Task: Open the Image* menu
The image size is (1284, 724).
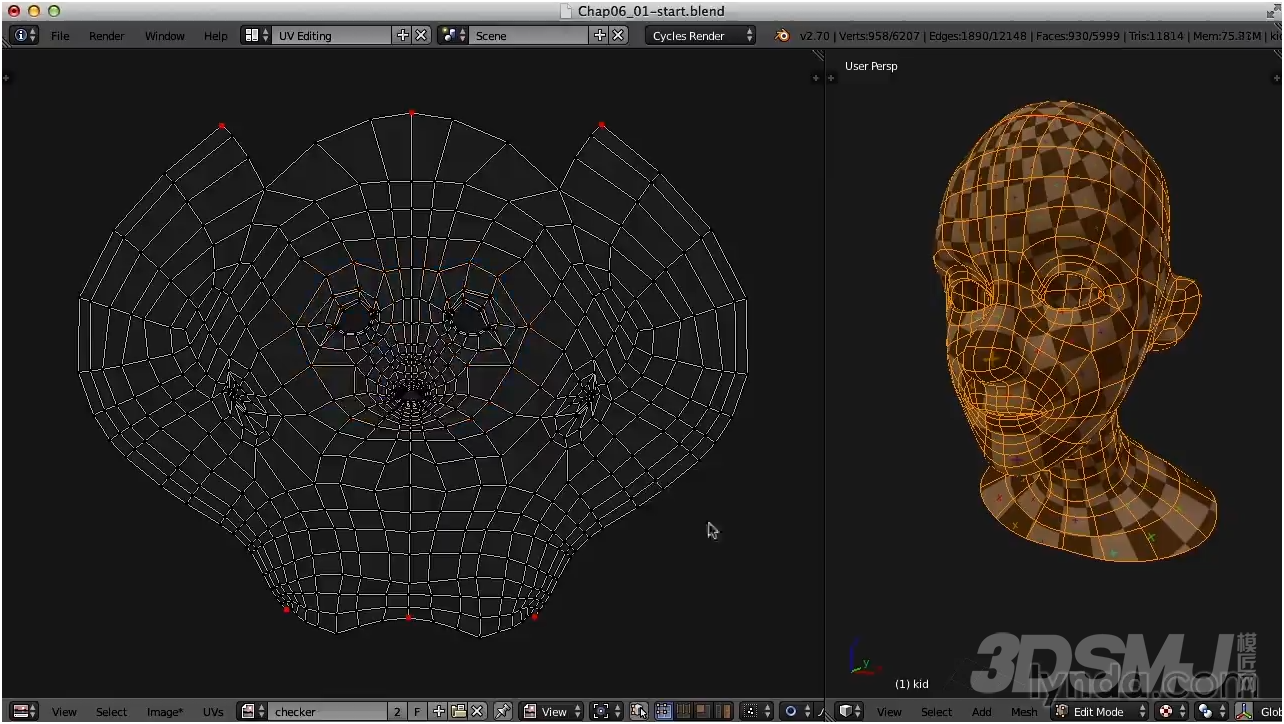Action: pyautogui.click(x=164, y=712)
